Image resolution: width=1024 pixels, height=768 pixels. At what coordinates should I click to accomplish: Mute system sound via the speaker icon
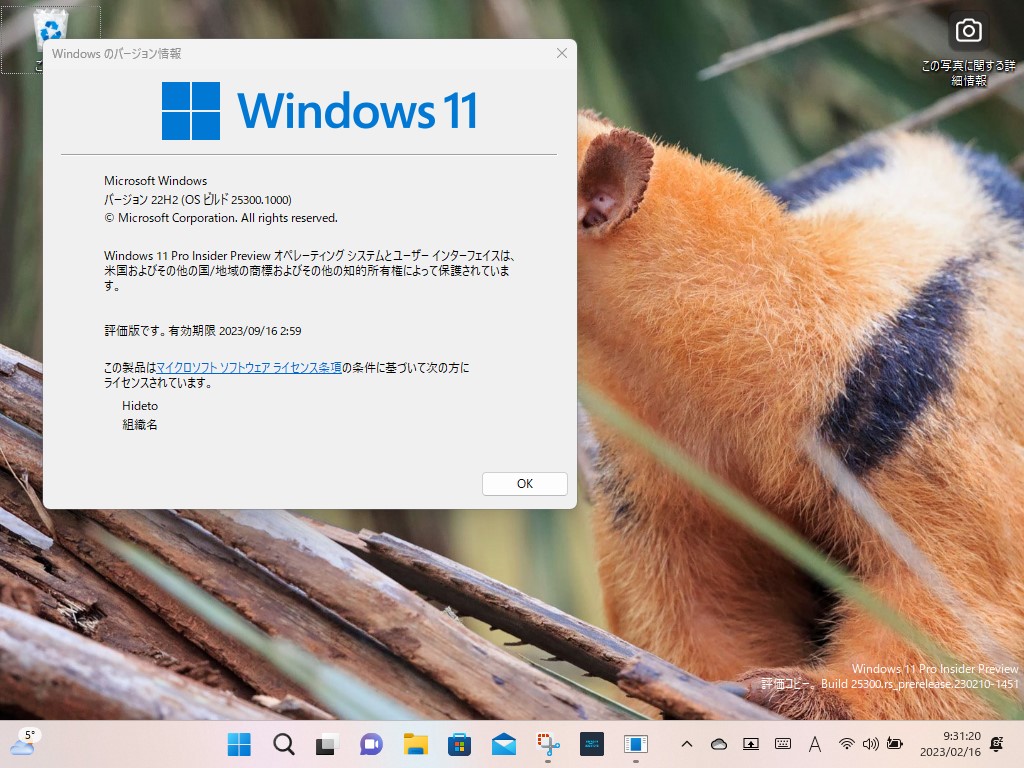pyautogui.click(x=871, y=744)
